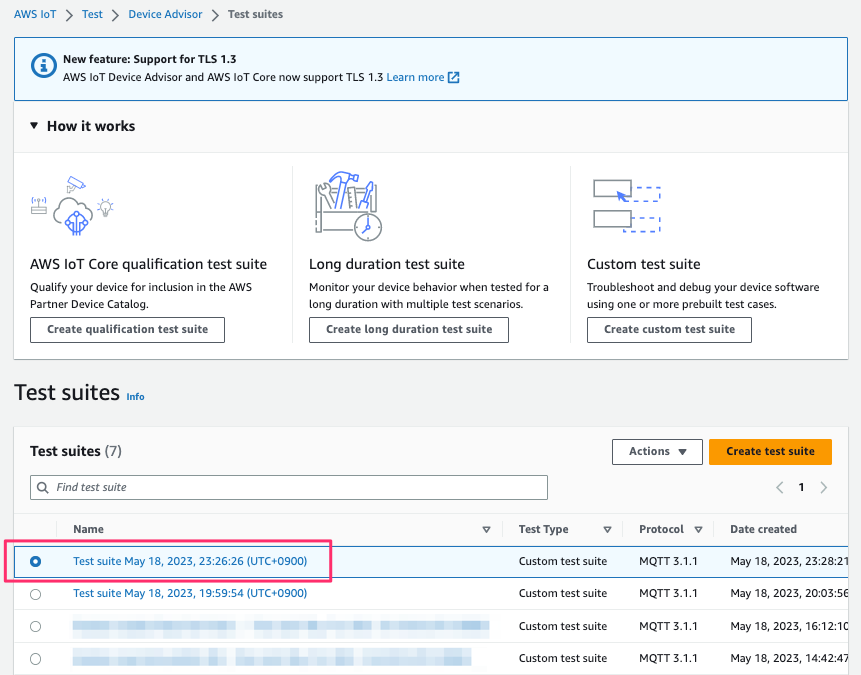The width and height of the screenshot is (861, 675).
Task: Select radio for Test suite 23:26:26
Action: [36, 562]
